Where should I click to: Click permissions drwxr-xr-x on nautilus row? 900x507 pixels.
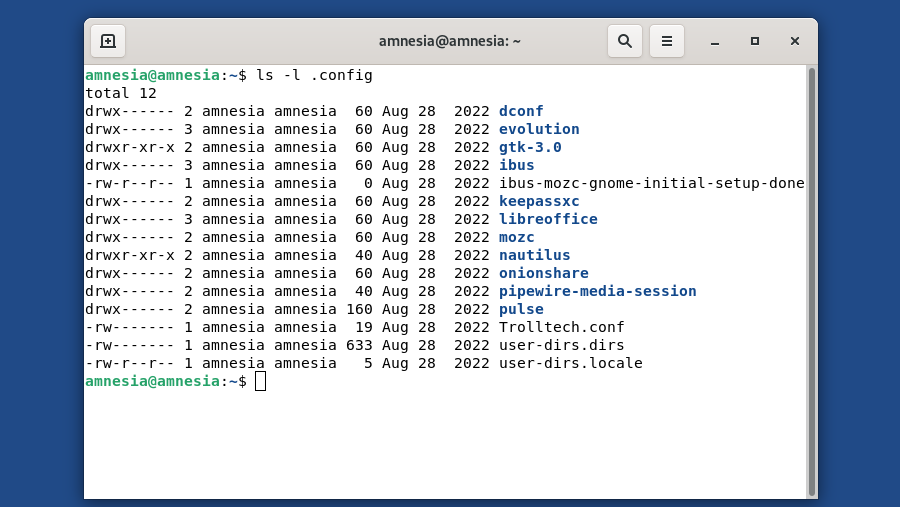(130, 255)
